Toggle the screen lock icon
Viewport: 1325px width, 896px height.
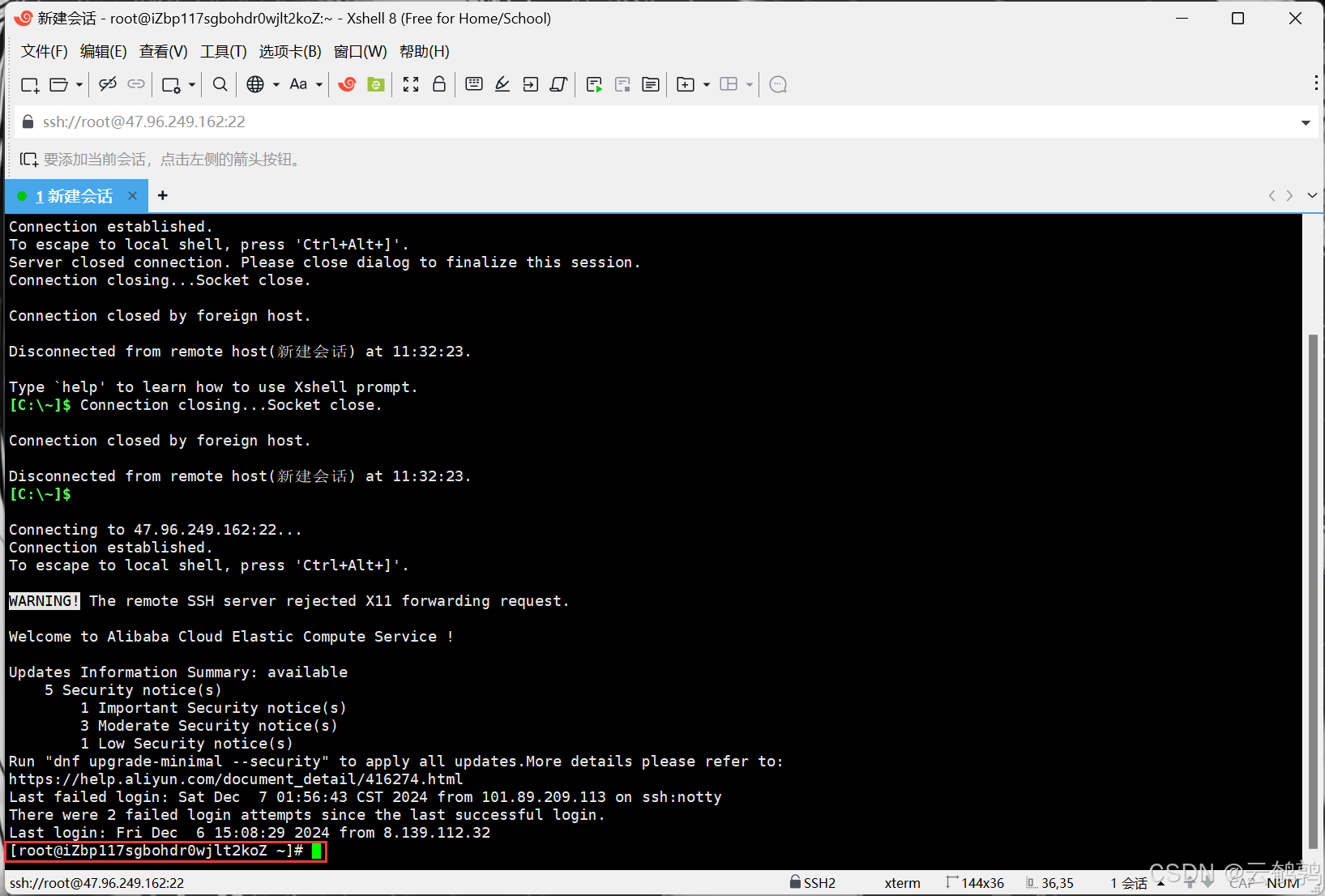tap(439, 84)
